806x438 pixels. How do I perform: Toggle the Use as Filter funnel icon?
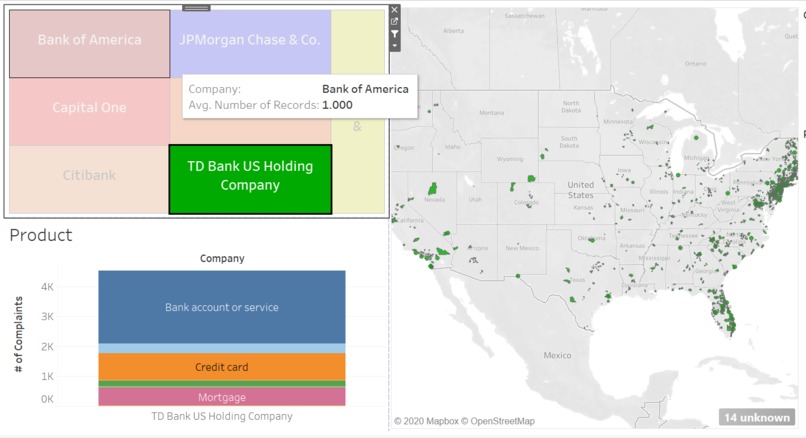[394, 34]
